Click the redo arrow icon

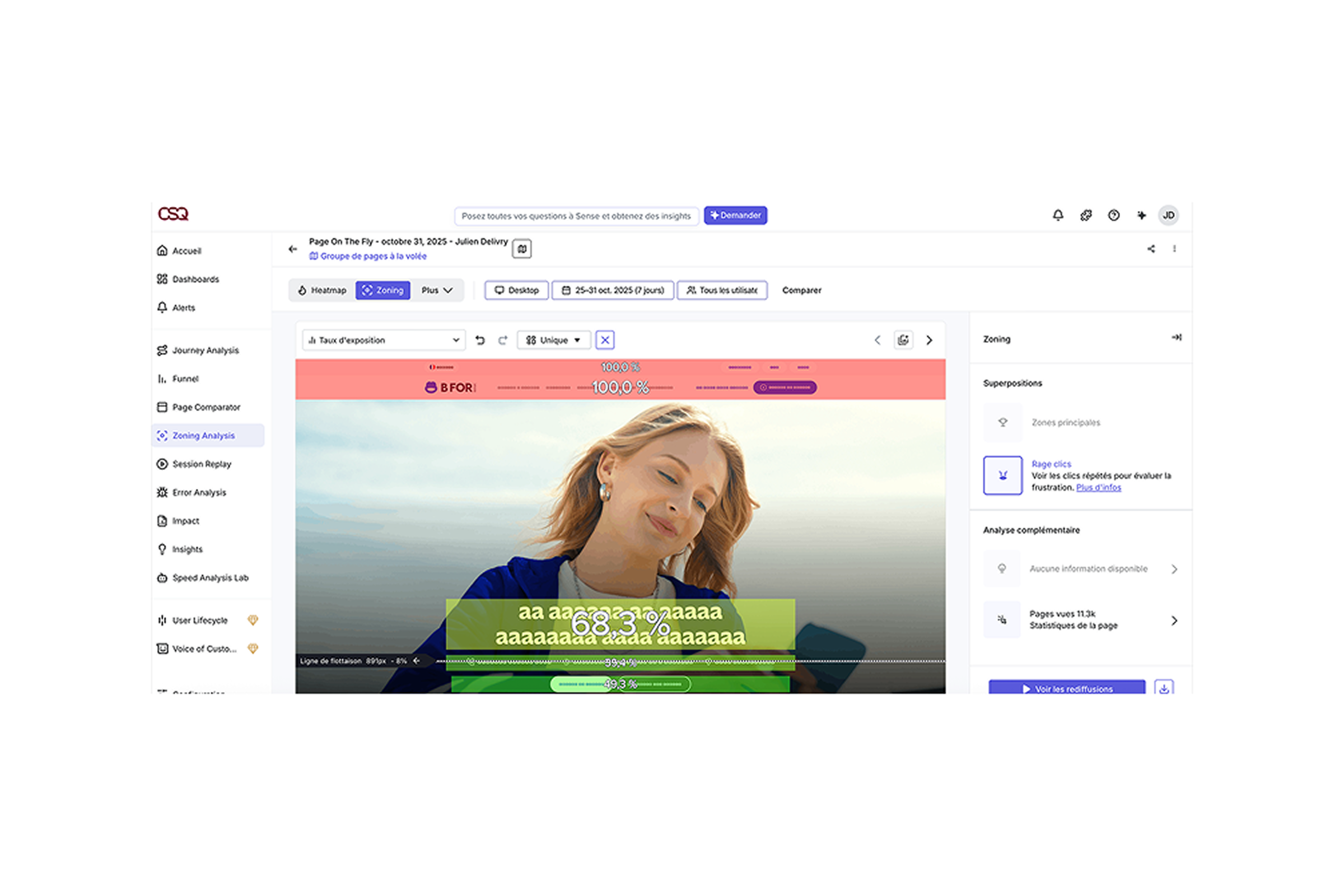click(502, 340)
